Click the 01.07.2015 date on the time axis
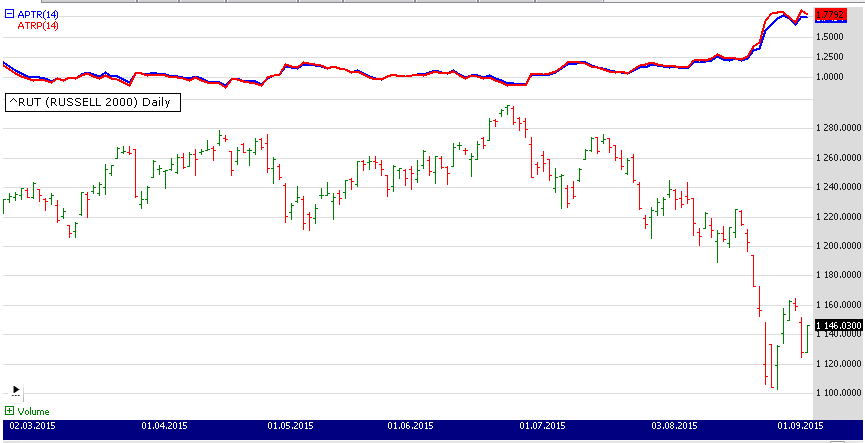This screenshot has height=443, width=865. (x=543, y=426)
